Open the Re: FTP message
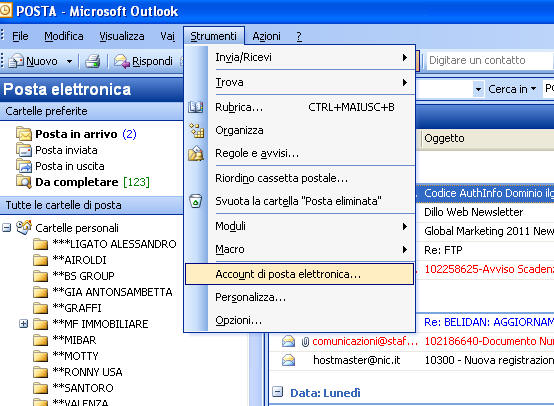The width and height of the screenshot is (554, 406). point(443,250)
